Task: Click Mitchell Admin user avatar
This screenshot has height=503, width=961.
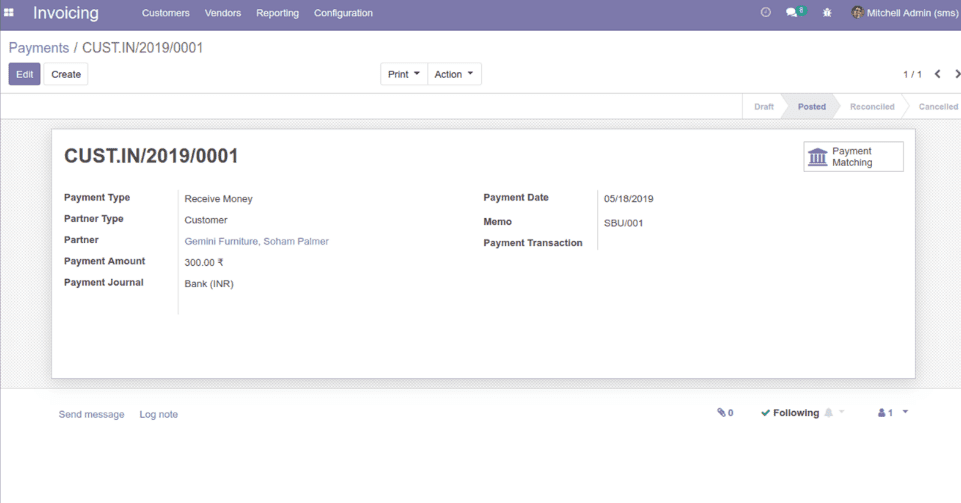Action: [x=857, y=12]
